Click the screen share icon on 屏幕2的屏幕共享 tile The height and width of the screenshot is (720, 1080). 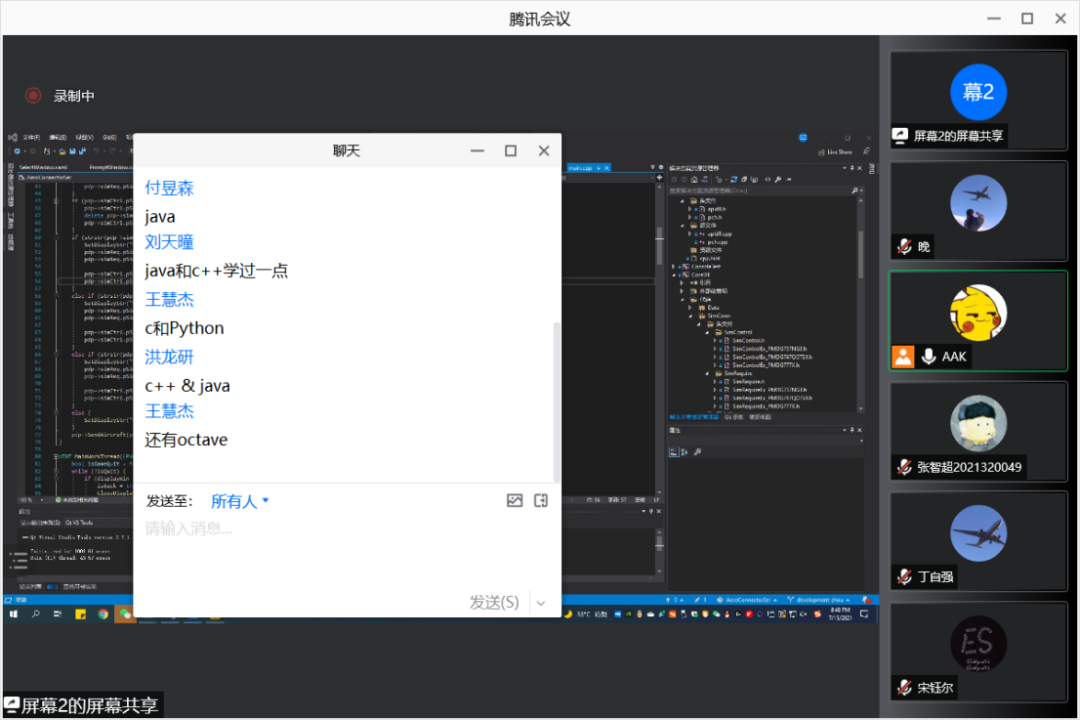[901, 136]
